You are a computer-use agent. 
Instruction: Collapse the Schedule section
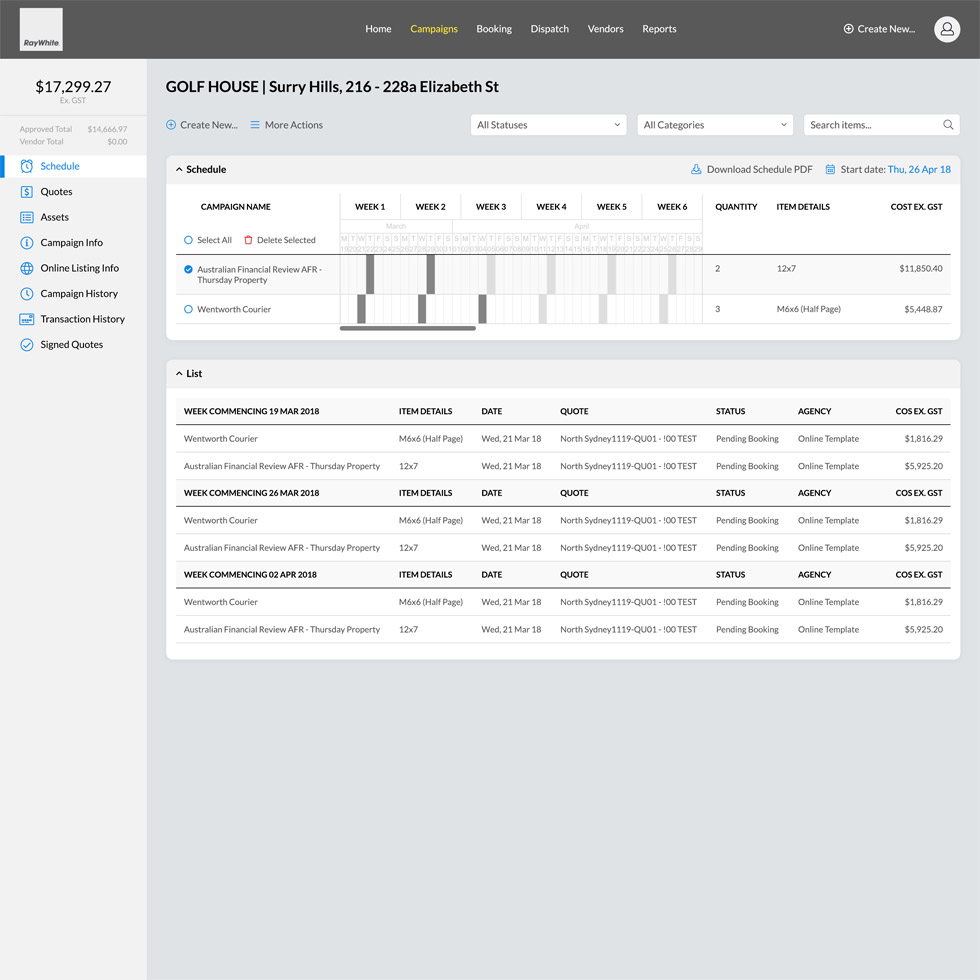tap(181, 169)
